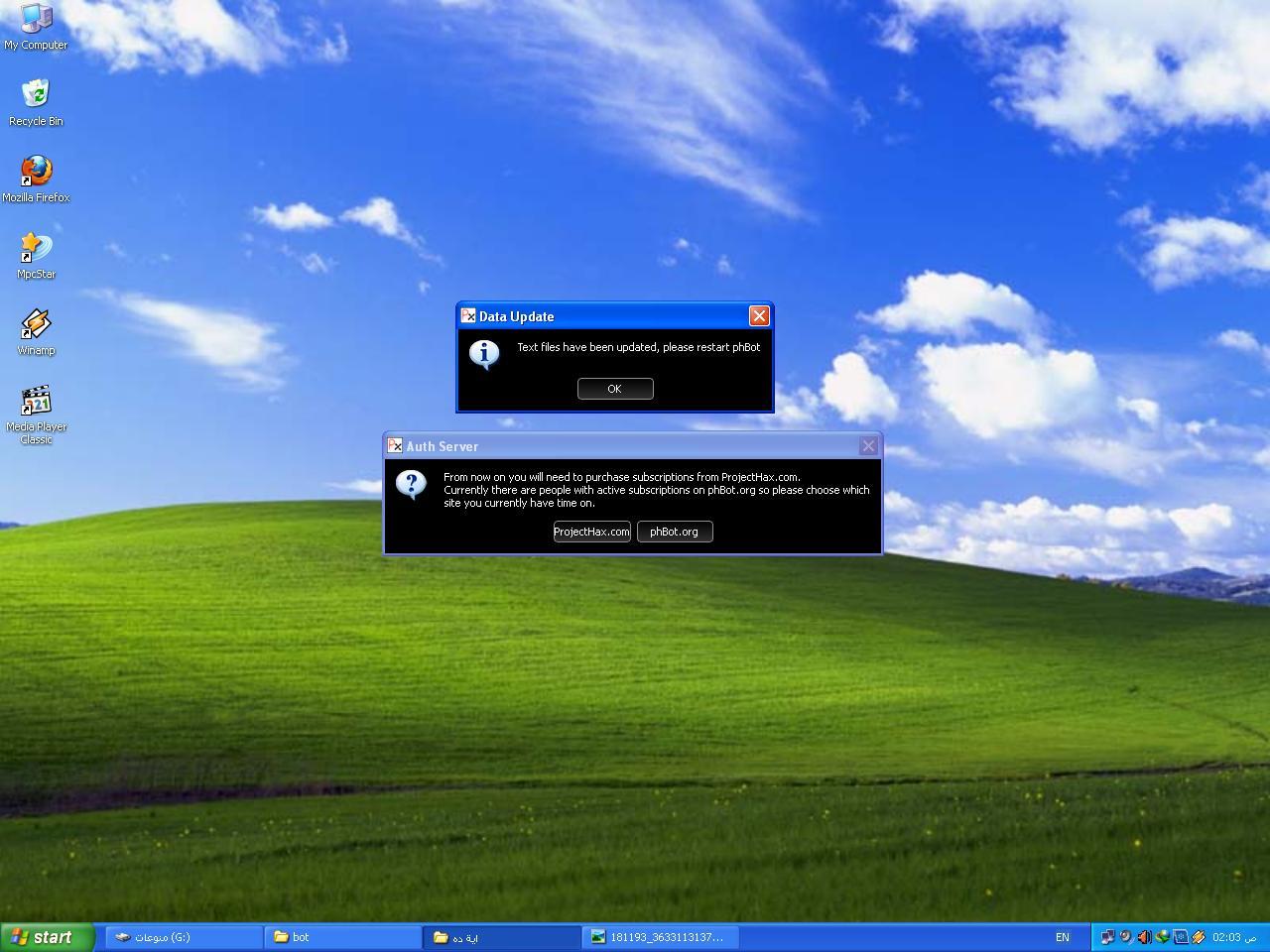Click OK in the Data Update dialog
1270x952 pixels.
(615, 389)
